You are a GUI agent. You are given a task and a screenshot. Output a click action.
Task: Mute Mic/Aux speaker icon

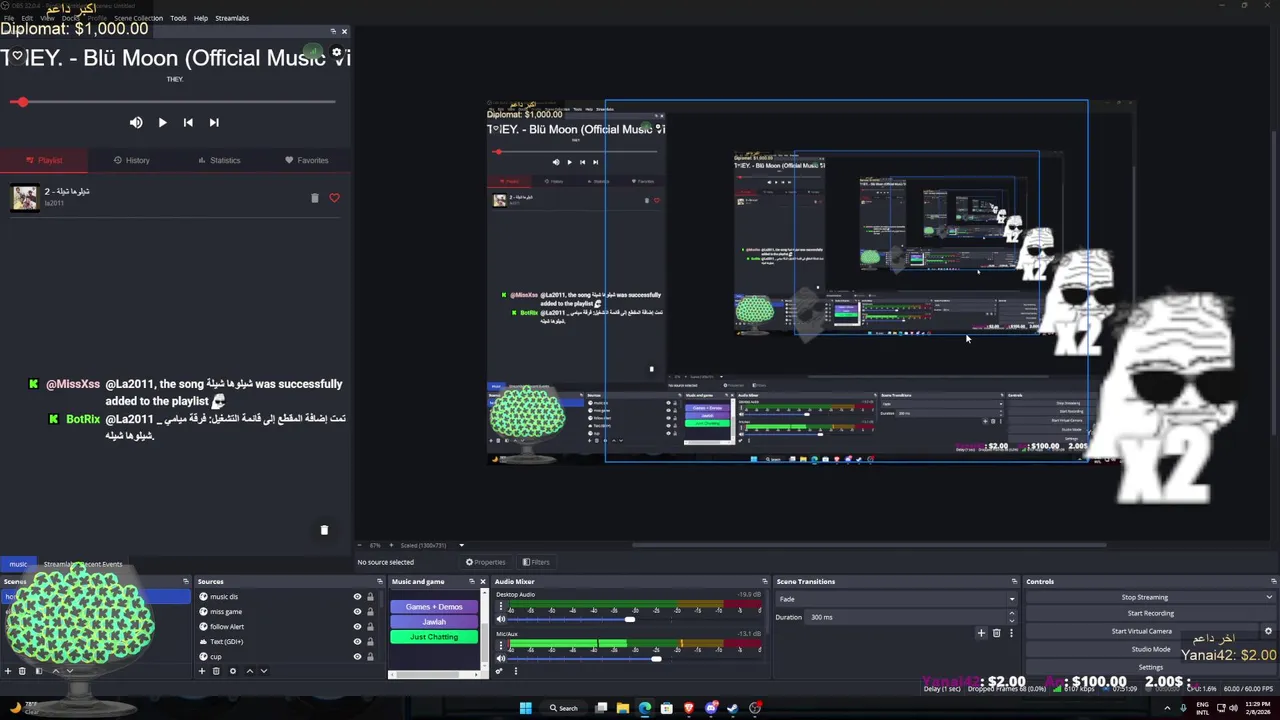click(x=501, y=659)
